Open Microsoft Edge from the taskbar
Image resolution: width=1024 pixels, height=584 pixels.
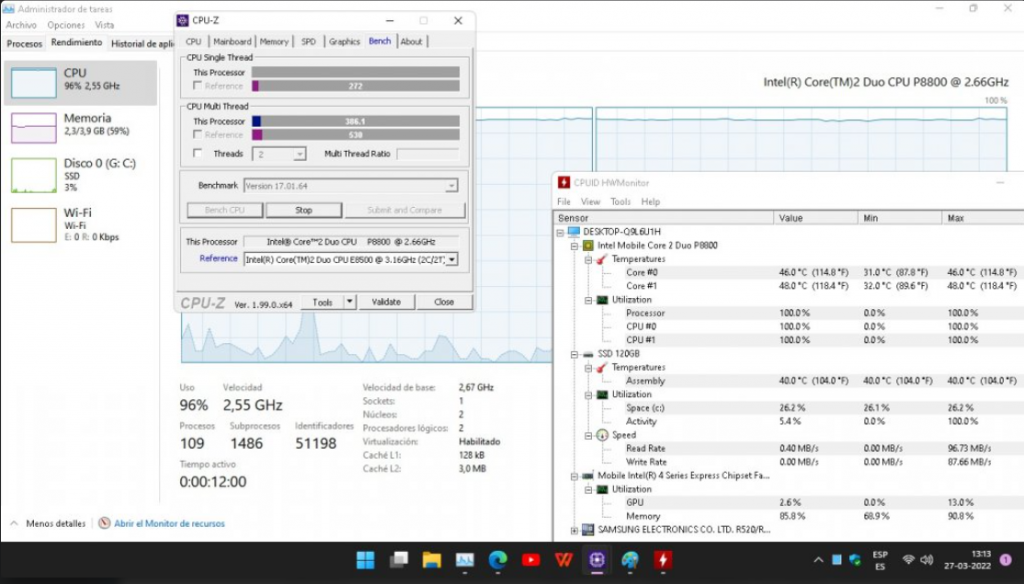point(498,560)
